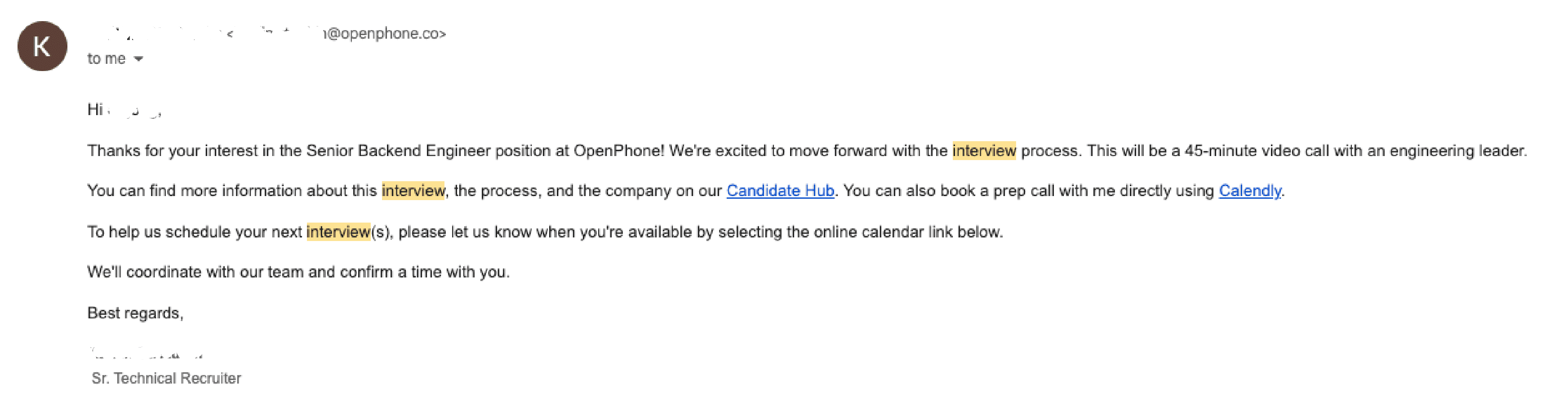This screenshot has width=1568, height=411.
Task: Click the redacted sender name in header
Action: click(x=158, y=33)
